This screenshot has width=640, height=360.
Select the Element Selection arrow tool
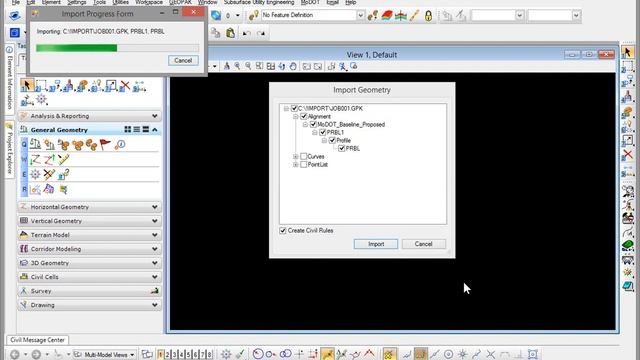coord(27,85)
